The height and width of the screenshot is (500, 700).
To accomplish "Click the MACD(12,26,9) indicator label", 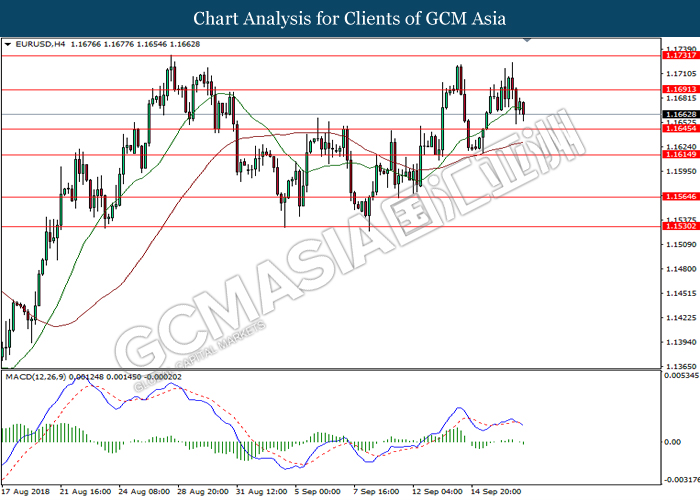I will (36, 376).
